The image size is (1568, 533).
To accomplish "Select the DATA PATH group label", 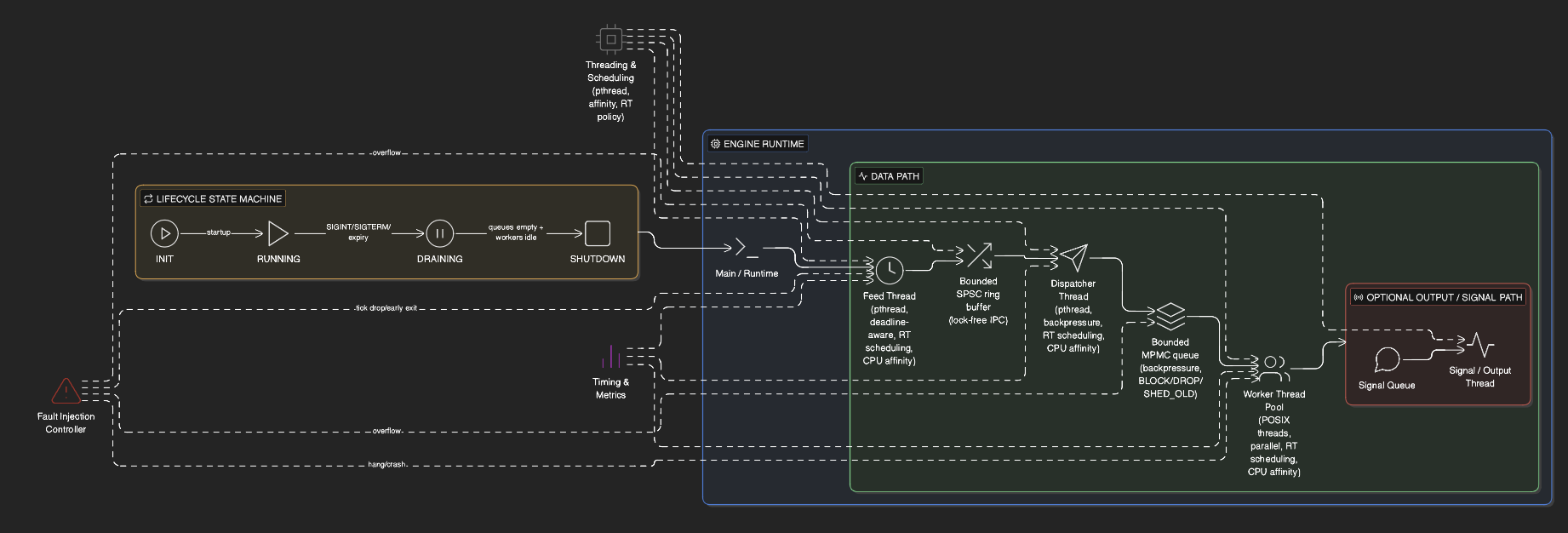I will pos(896,176).
